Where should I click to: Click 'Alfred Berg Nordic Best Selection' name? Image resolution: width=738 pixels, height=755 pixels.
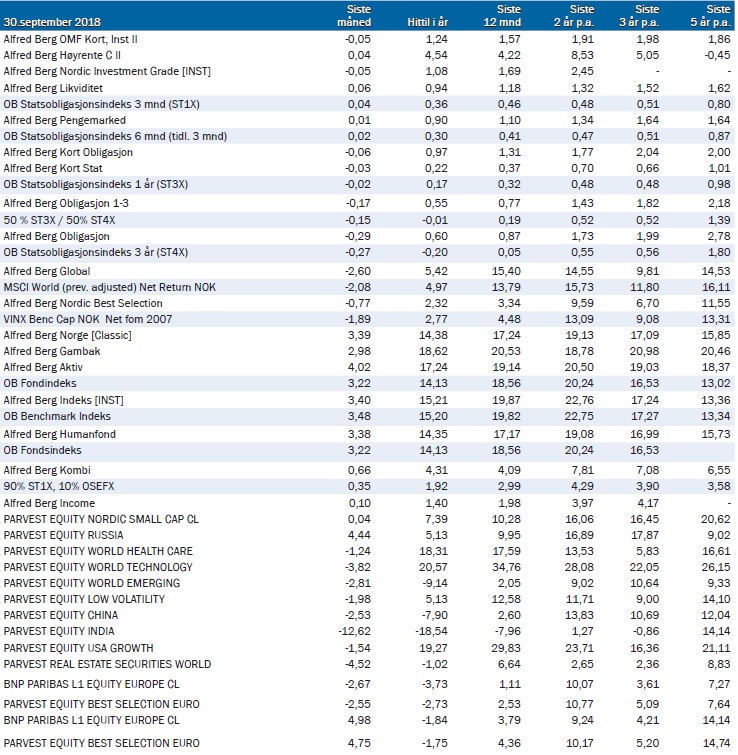(x=83, y=303)
